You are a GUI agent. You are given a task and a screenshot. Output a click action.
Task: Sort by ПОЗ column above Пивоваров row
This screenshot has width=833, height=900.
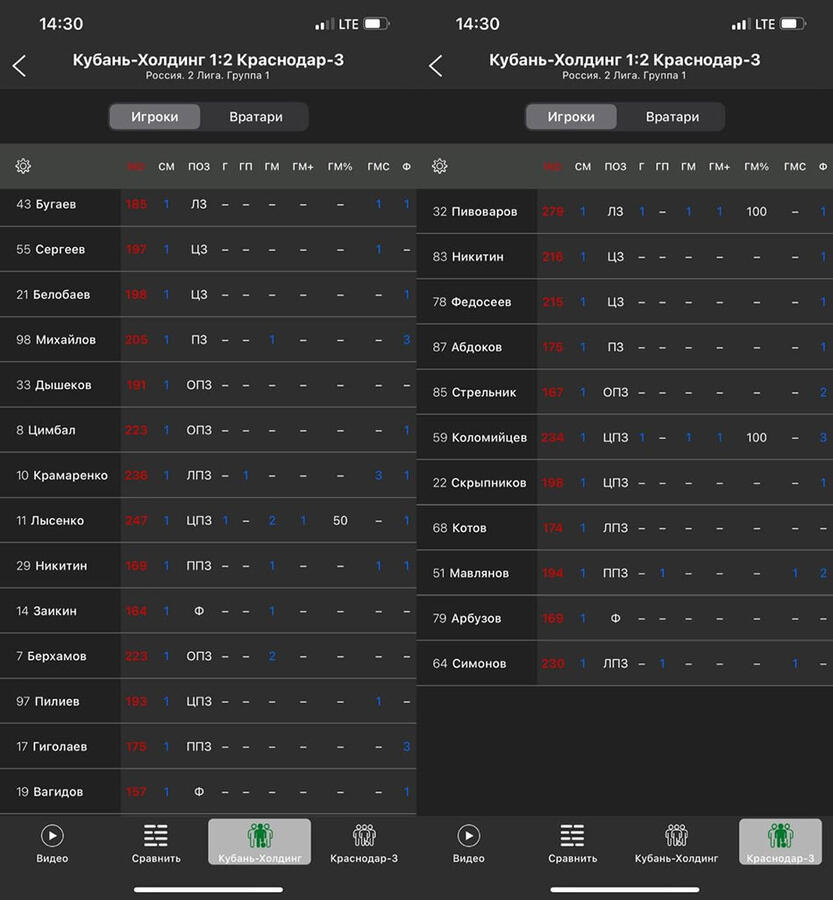click(615, 166)
